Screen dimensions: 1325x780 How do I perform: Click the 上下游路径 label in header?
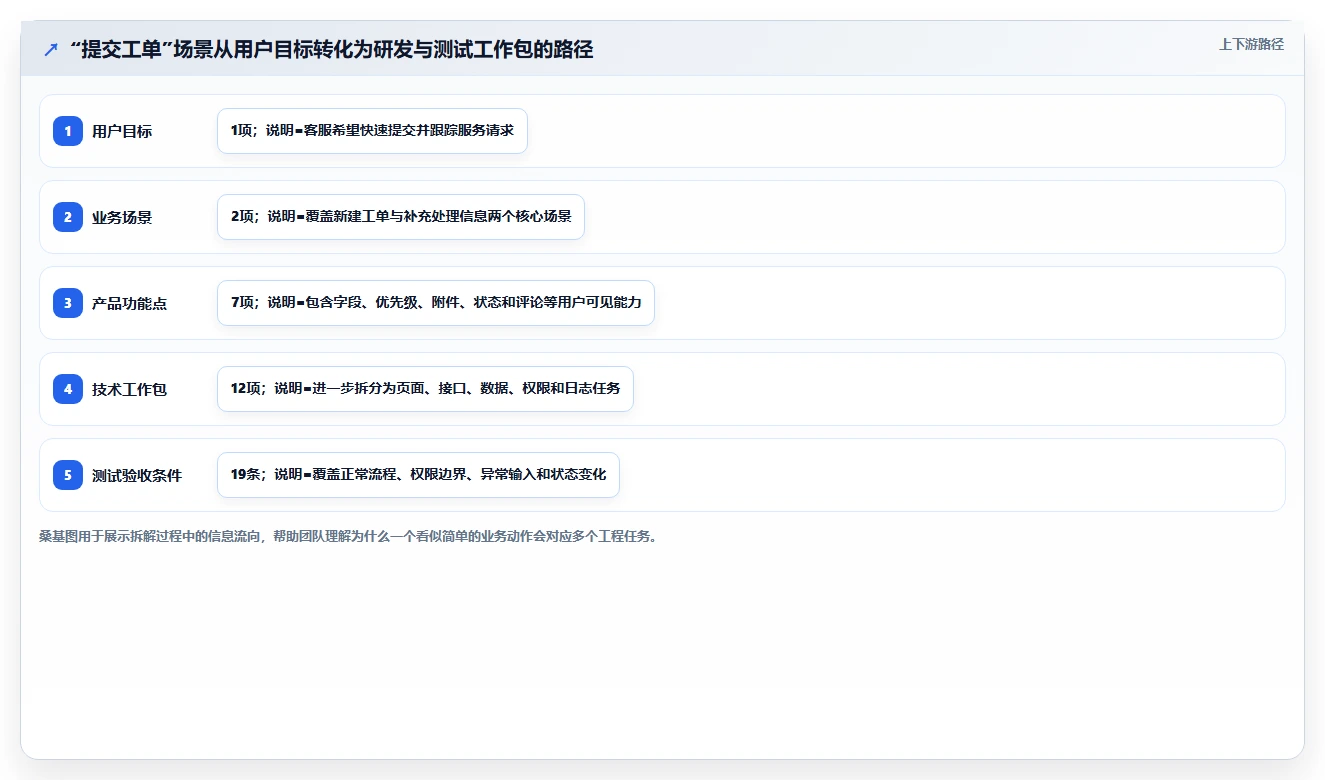1251,45
